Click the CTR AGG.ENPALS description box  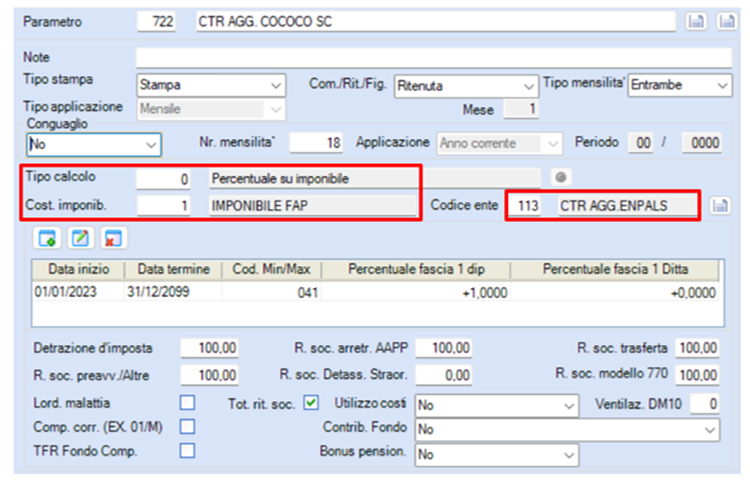tap(627, 206)
